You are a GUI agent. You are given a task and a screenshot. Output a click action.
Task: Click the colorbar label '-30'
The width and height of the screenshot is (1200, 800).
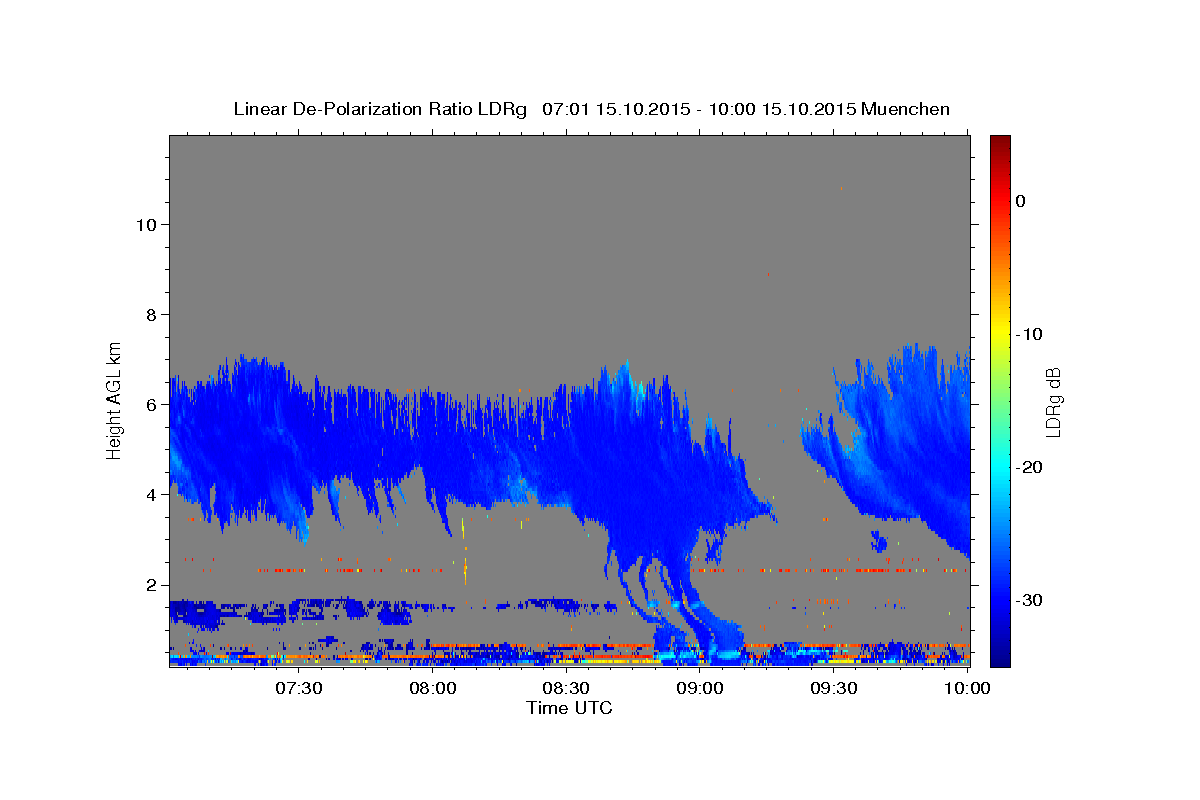point(1029,600)
